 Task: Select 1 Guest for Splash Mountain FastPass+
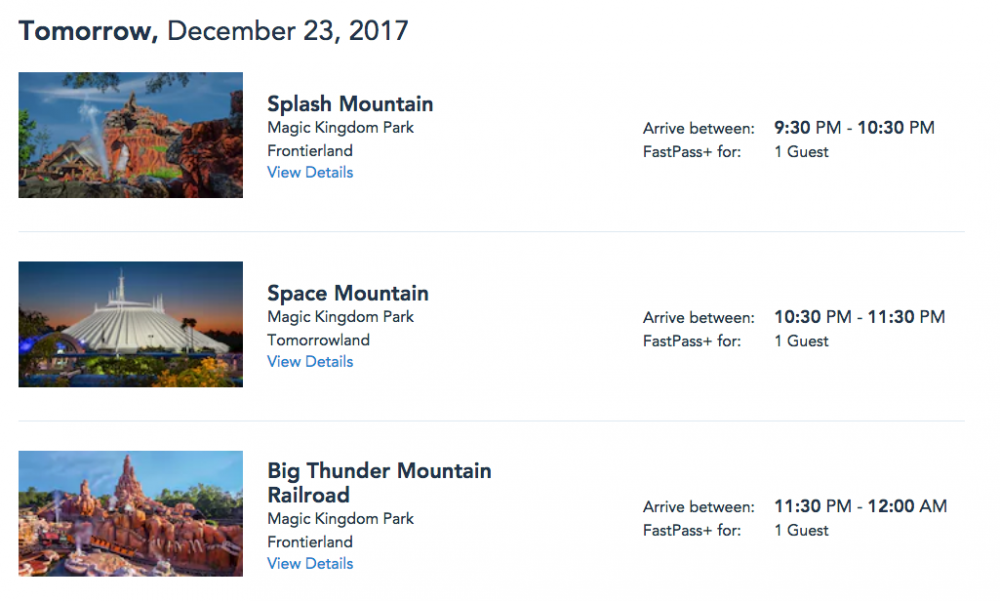(801, 152)
